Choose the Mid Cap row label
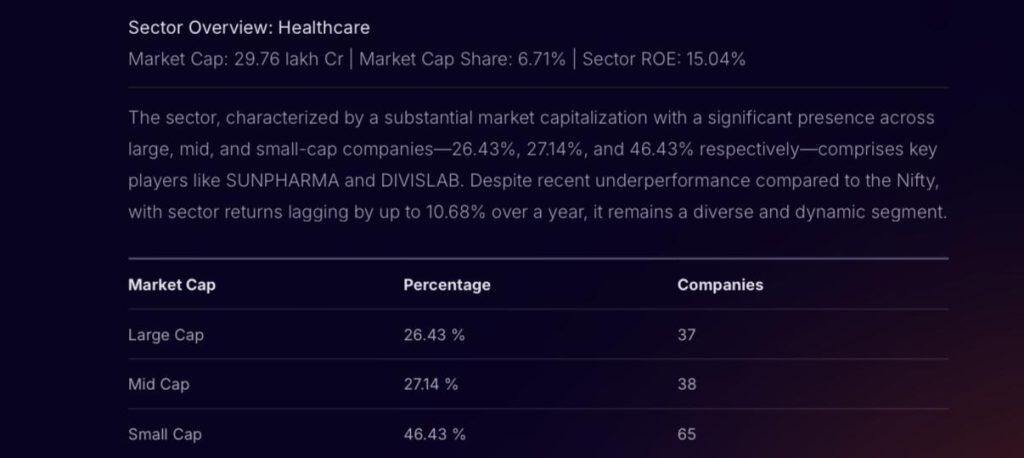Screen dimensions: 1024x458 pyautogui.click(x=159, y=384)
